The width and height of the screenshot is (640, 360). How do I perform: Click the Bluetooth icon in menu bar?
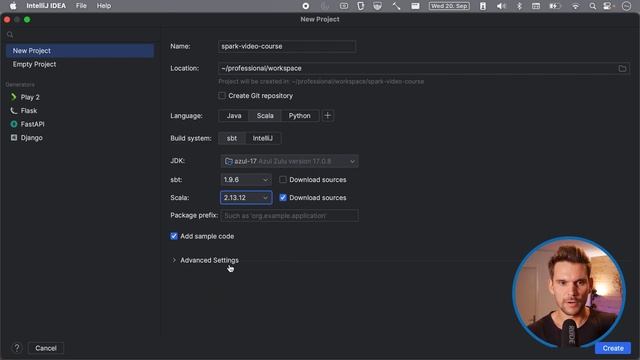(x=519, y=6)
